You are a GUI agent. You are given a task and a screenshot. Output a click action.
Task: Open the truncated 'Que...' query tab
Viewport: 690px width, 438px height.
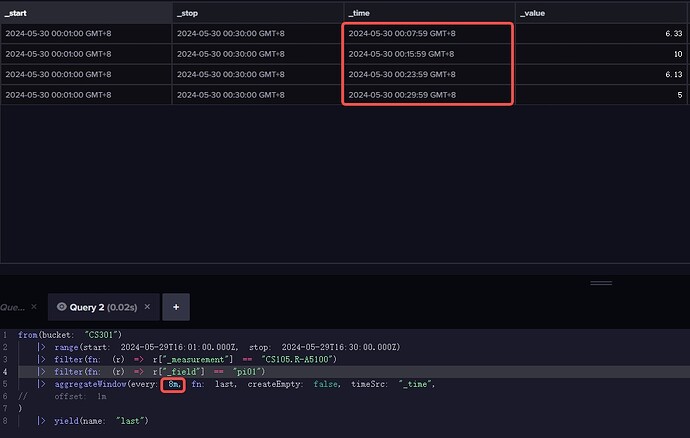(12, 307)
